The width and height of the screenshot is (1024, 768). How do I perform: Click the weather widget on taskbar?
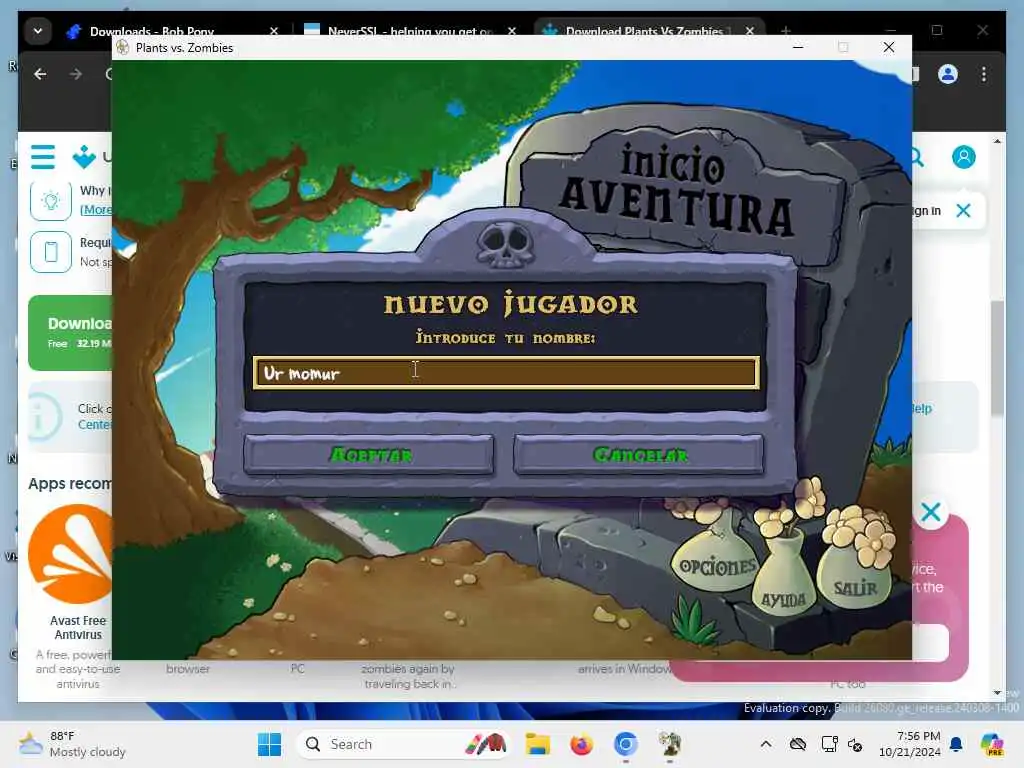click(73, 744)
